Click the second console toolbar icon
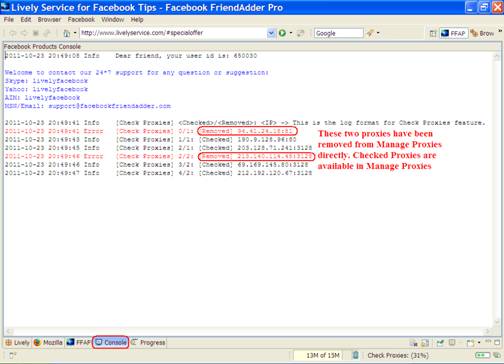 [x=425, y=343]
